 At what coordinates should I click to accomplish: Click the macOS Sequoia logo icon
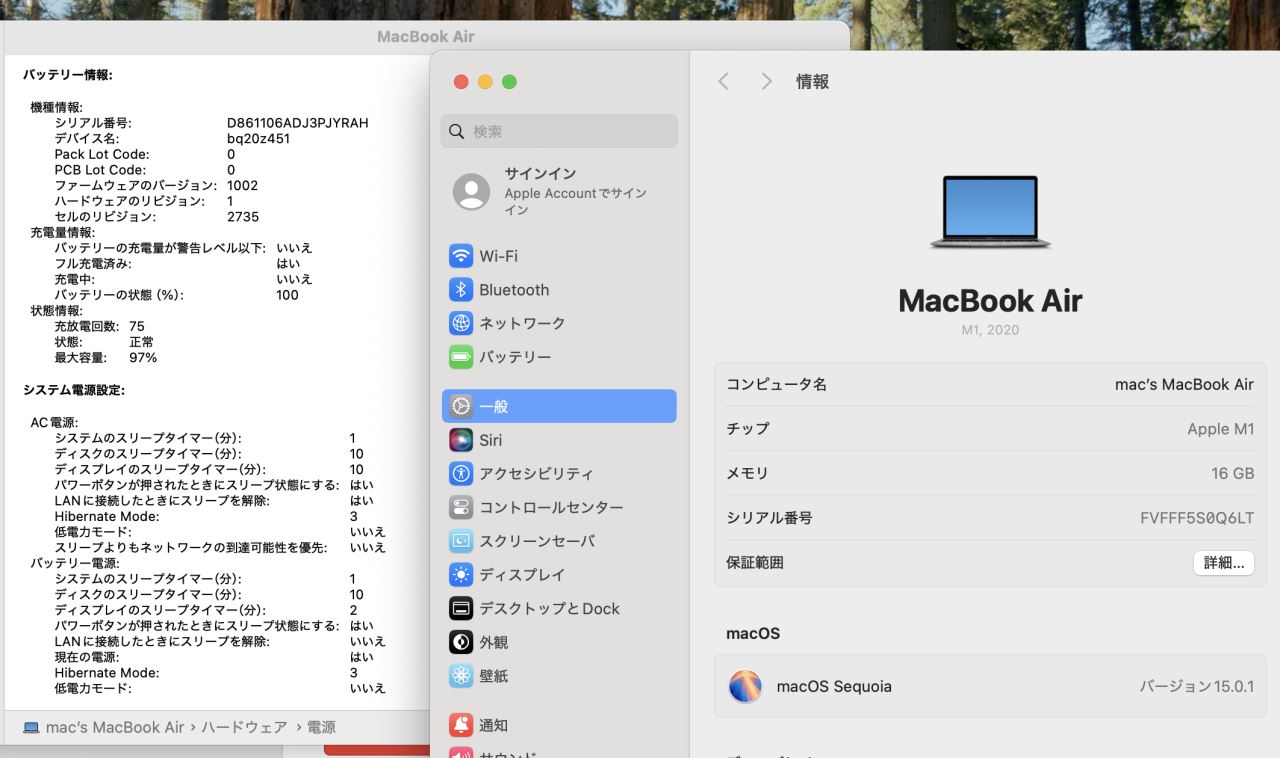(x=745, y=687)
